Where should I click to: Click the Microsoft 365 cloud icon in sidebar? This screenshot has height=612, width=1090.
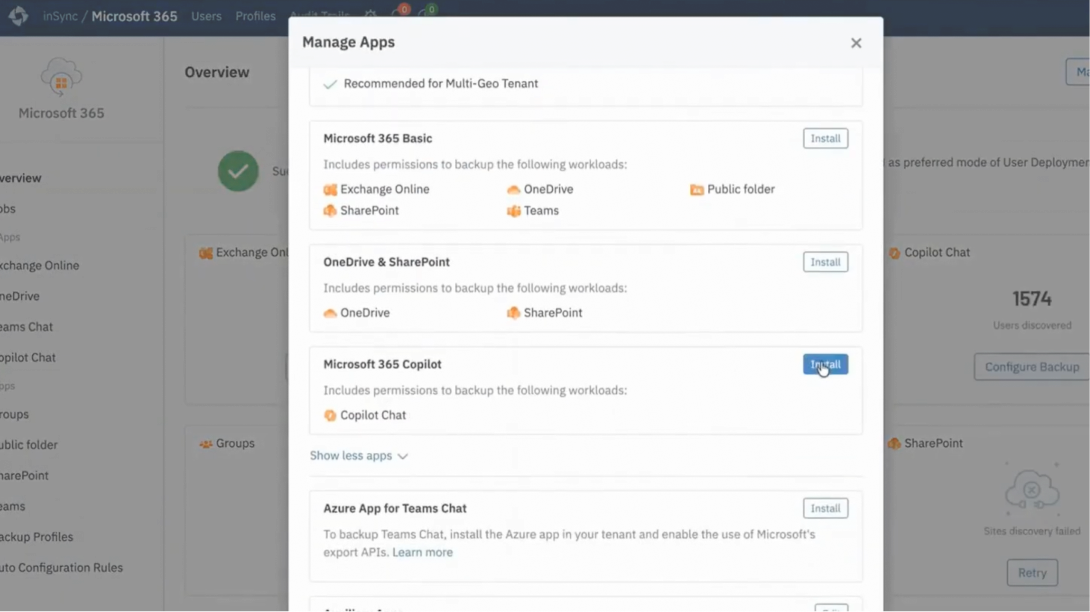[x=61, y=77]
